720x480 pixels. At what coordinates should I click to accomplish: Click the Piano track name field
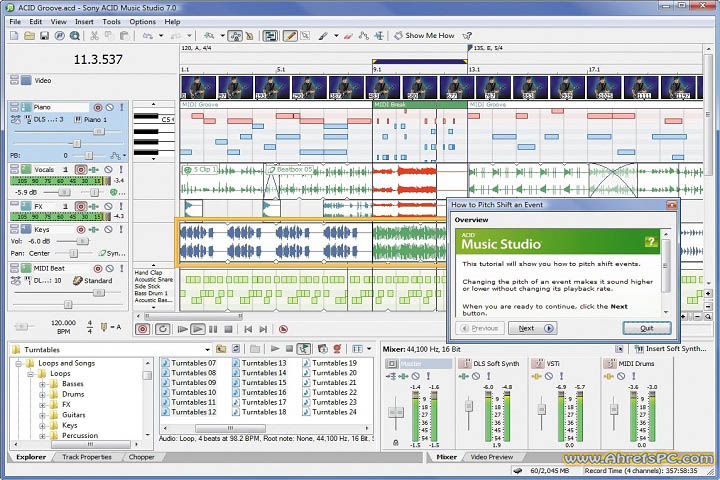click(x=60, y=107)
